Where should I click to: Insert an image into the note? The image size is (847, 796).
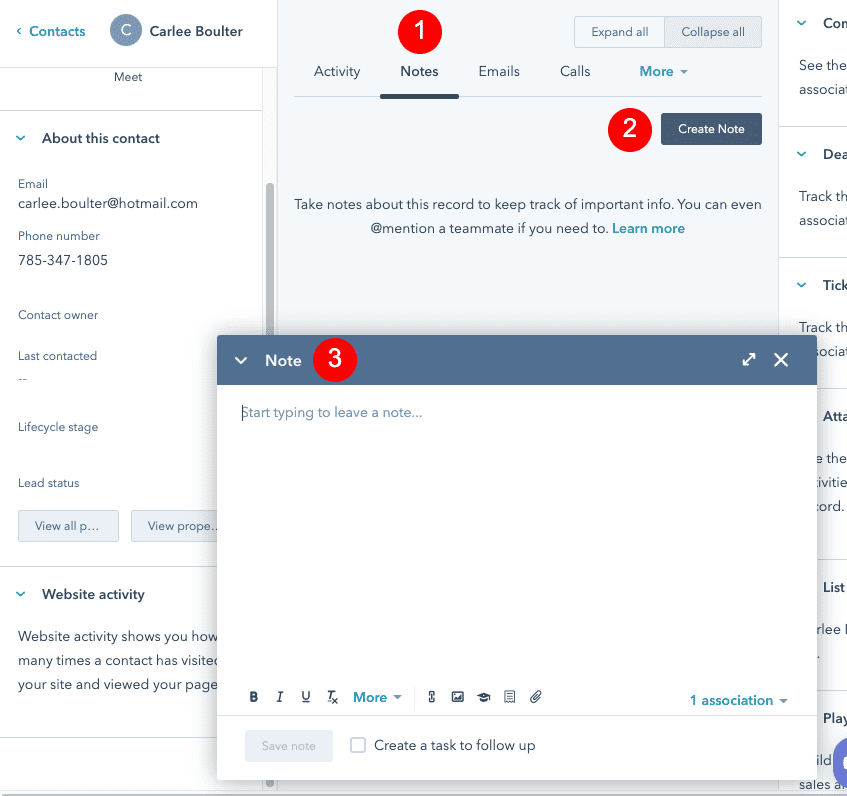(x=457, y=697)
